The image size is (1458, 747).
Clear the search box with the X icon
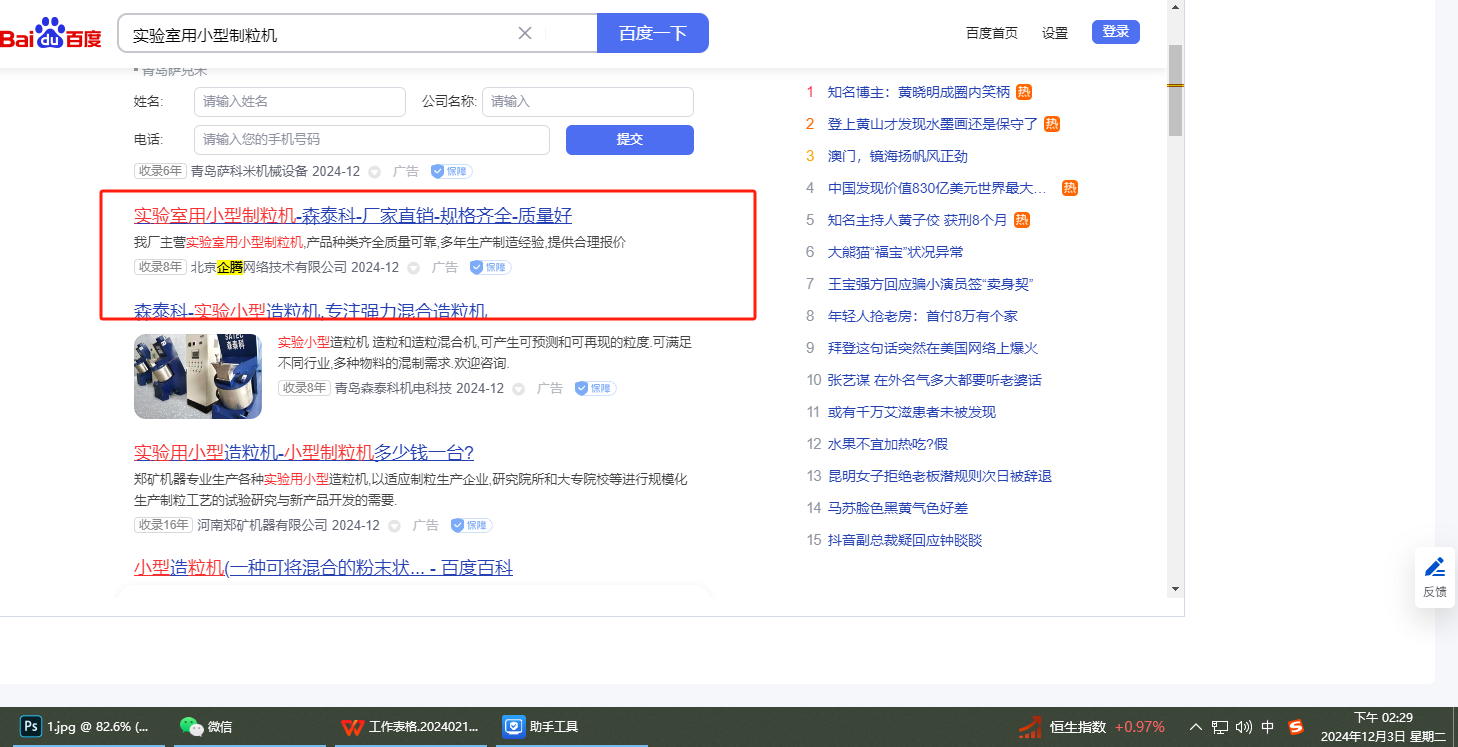525,33
